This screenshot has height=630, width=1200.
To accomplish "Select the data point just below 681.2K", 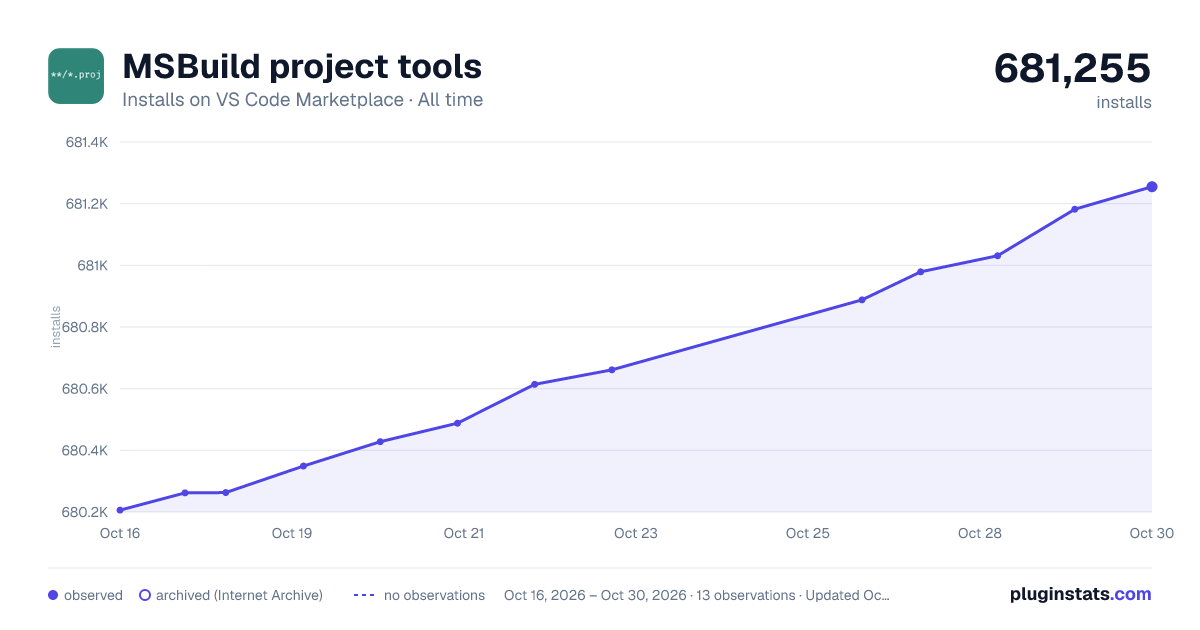I will click(1075, 209).
